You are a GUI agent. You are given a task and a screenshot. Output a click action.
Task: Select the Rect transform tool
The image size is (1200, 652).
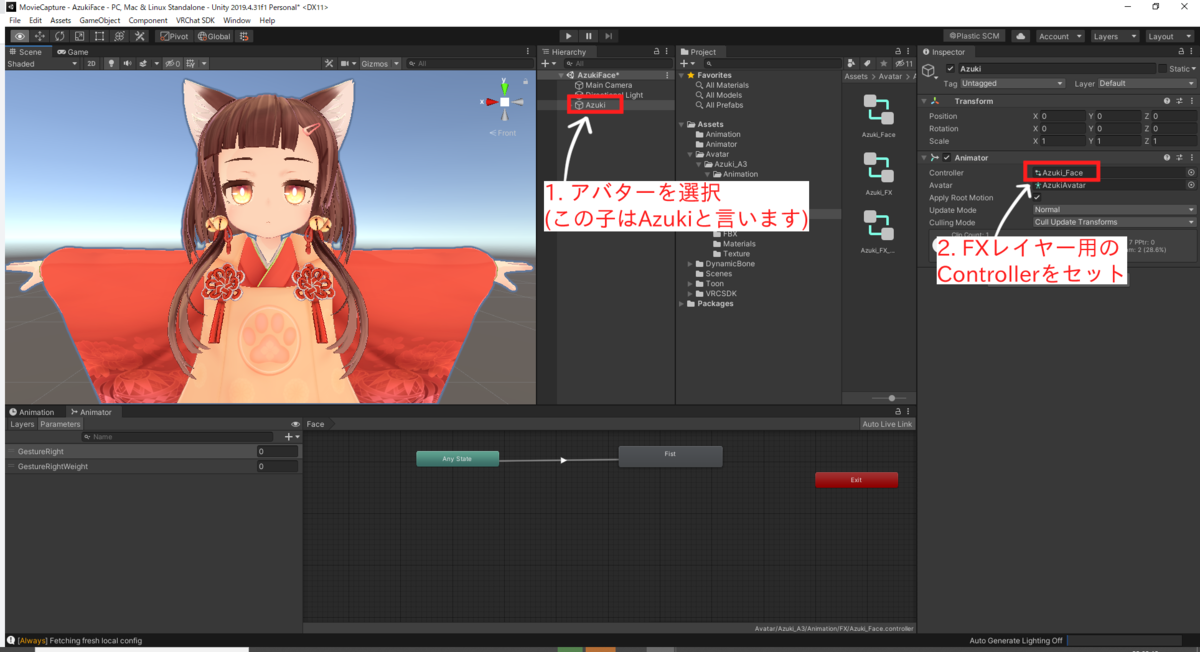pyautogui.click(x=99, y=36)
